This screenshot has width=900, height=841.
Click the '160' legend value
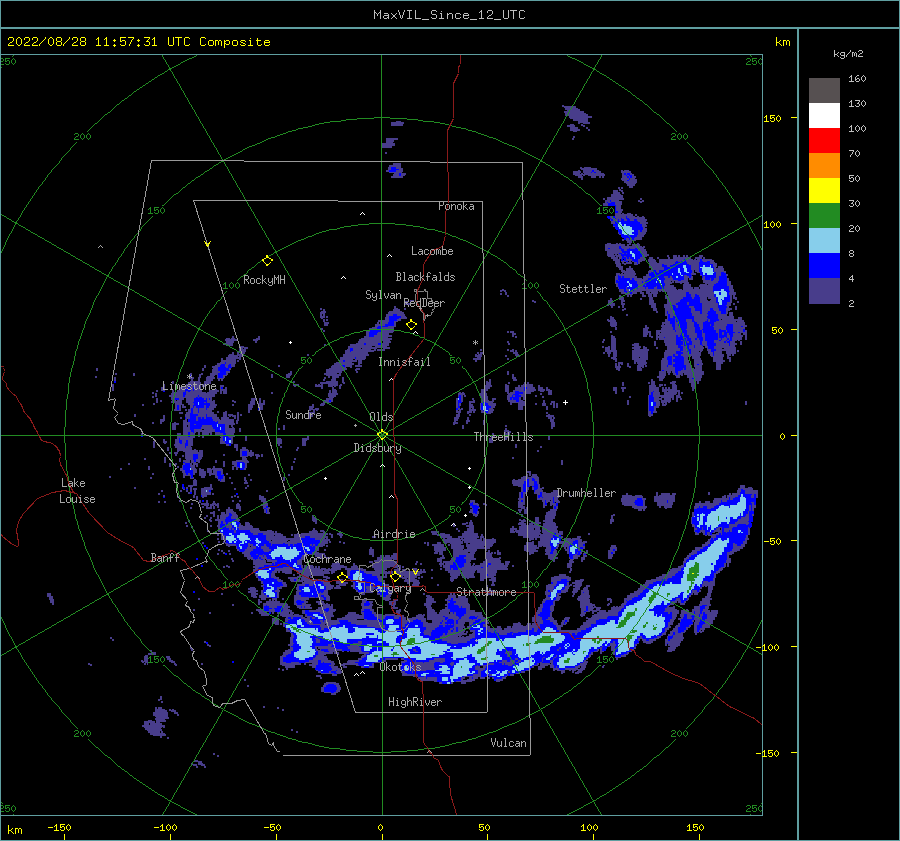coord(857,79)
